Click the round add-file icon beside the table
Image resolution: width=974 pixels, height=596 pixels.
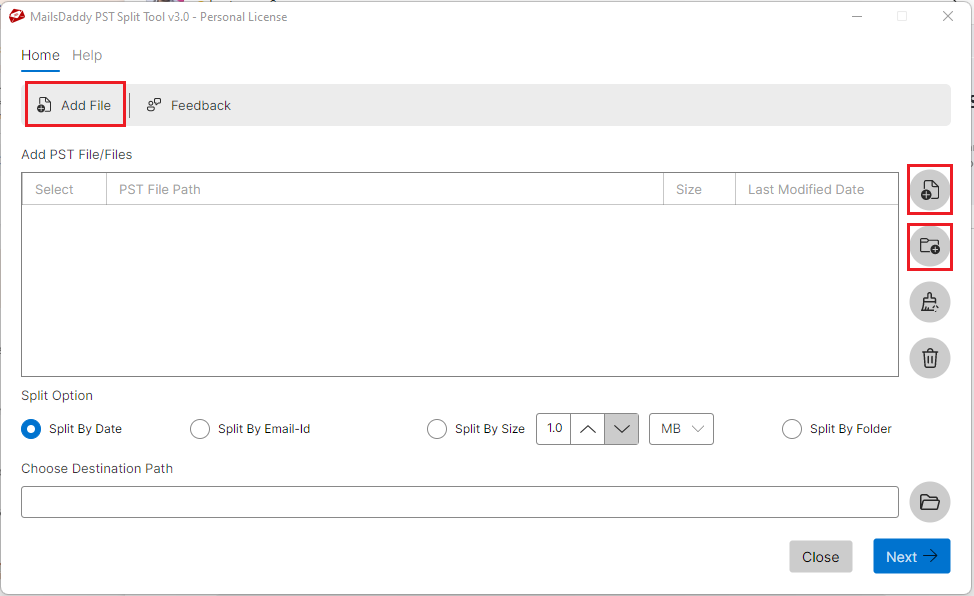[929, 190]
